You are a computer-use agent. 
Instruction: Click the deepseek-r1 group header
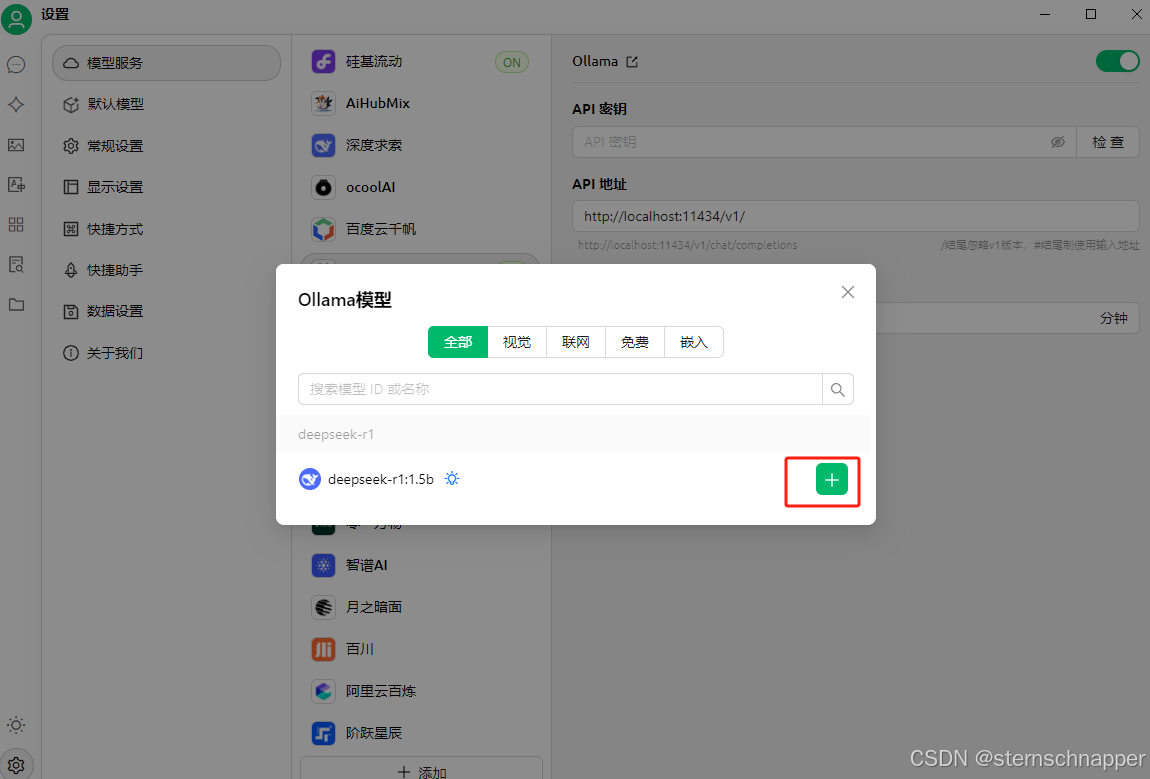click(x=573, y=434)
